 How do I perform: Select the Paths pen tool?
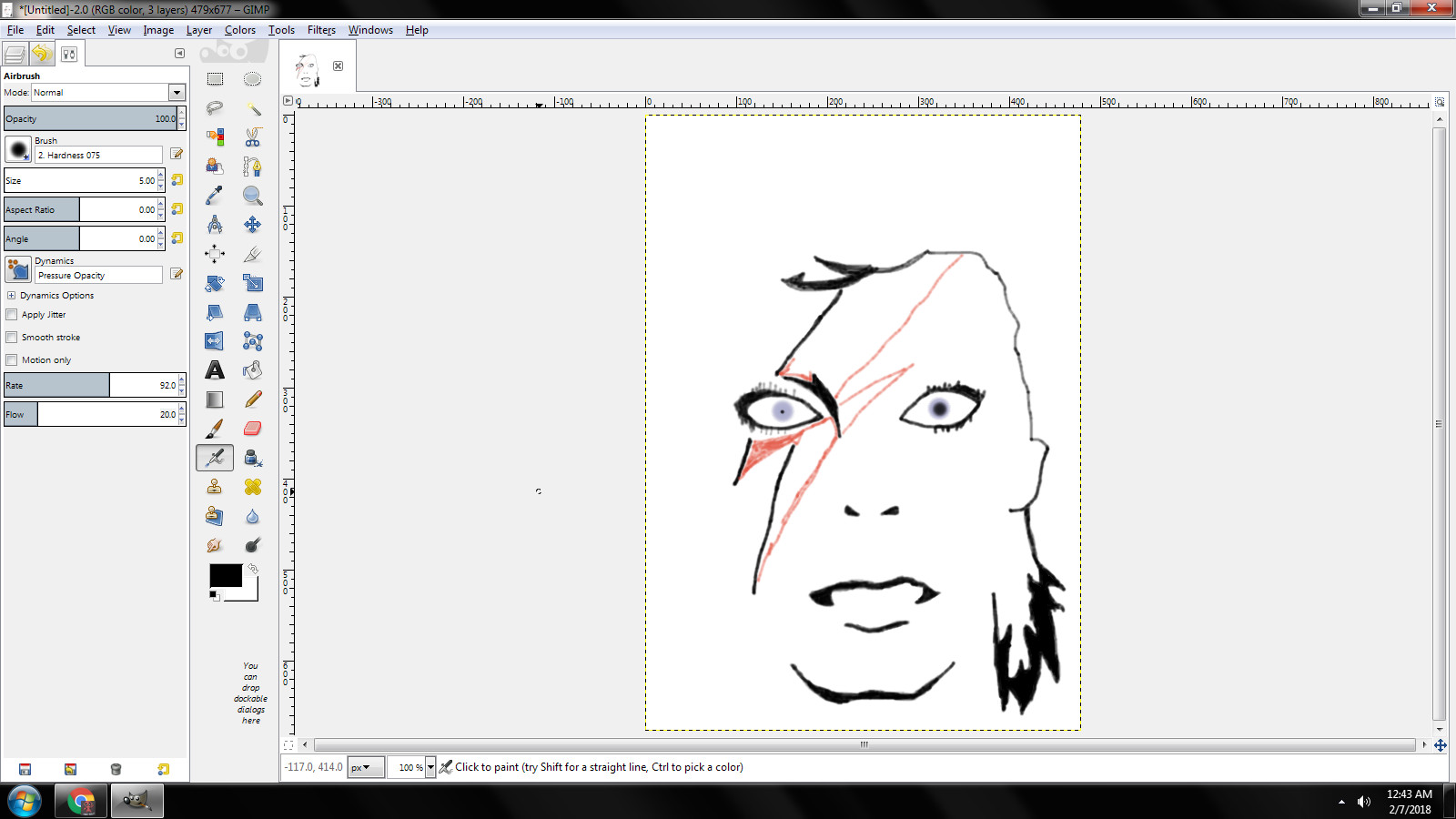tap(253, 167)
